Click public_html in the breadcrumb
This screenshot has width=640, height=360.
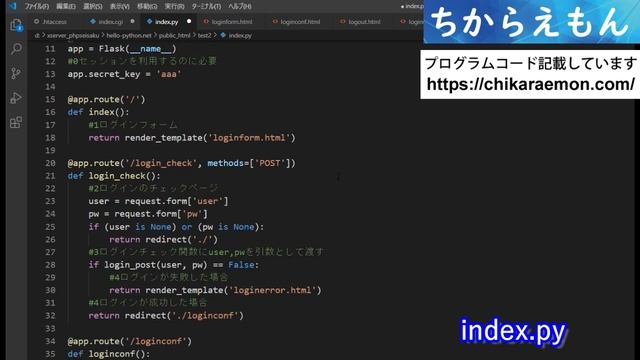pyautogui.click(x=174, y=36)
